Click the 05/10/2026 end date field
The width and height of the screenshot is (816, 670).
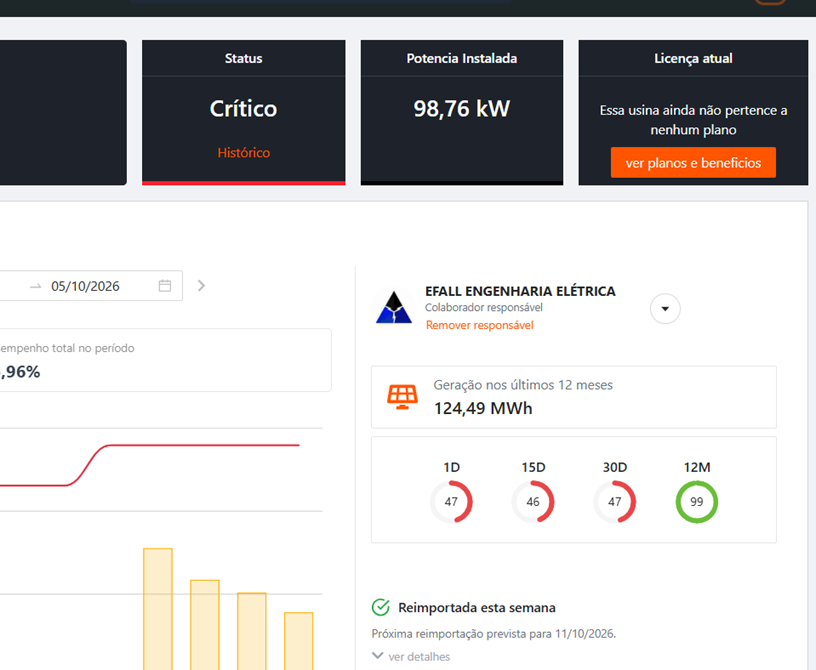(x=85, y=286)
